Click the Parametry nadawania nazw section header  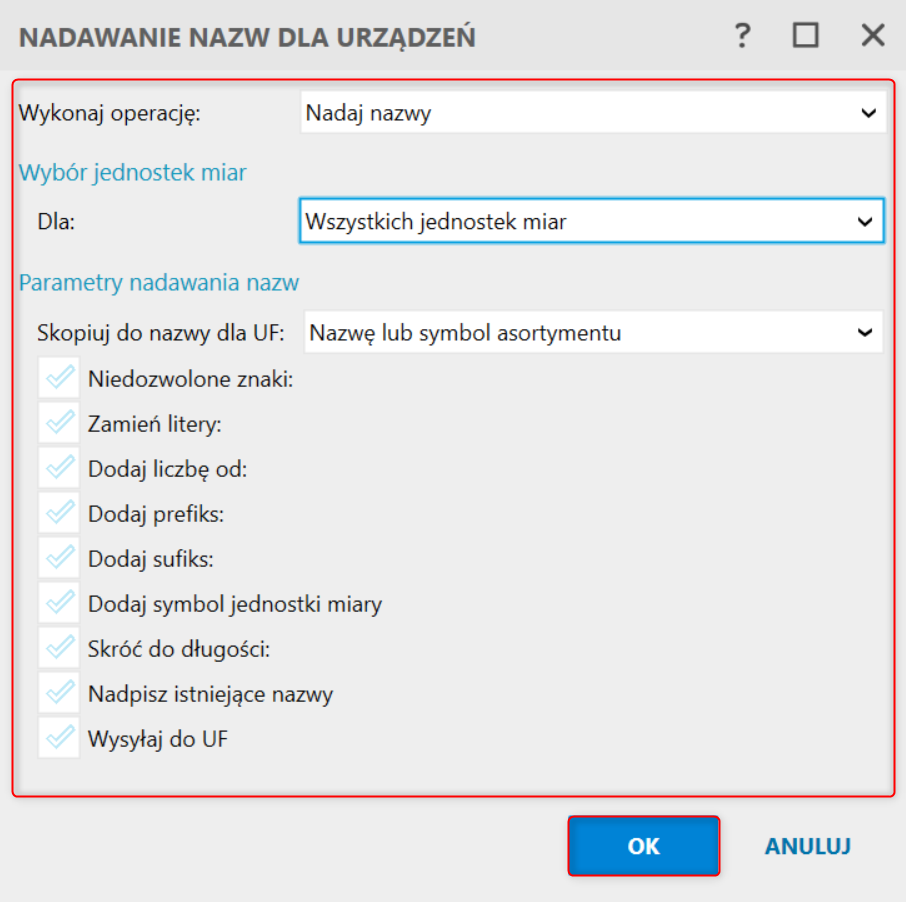159,283
